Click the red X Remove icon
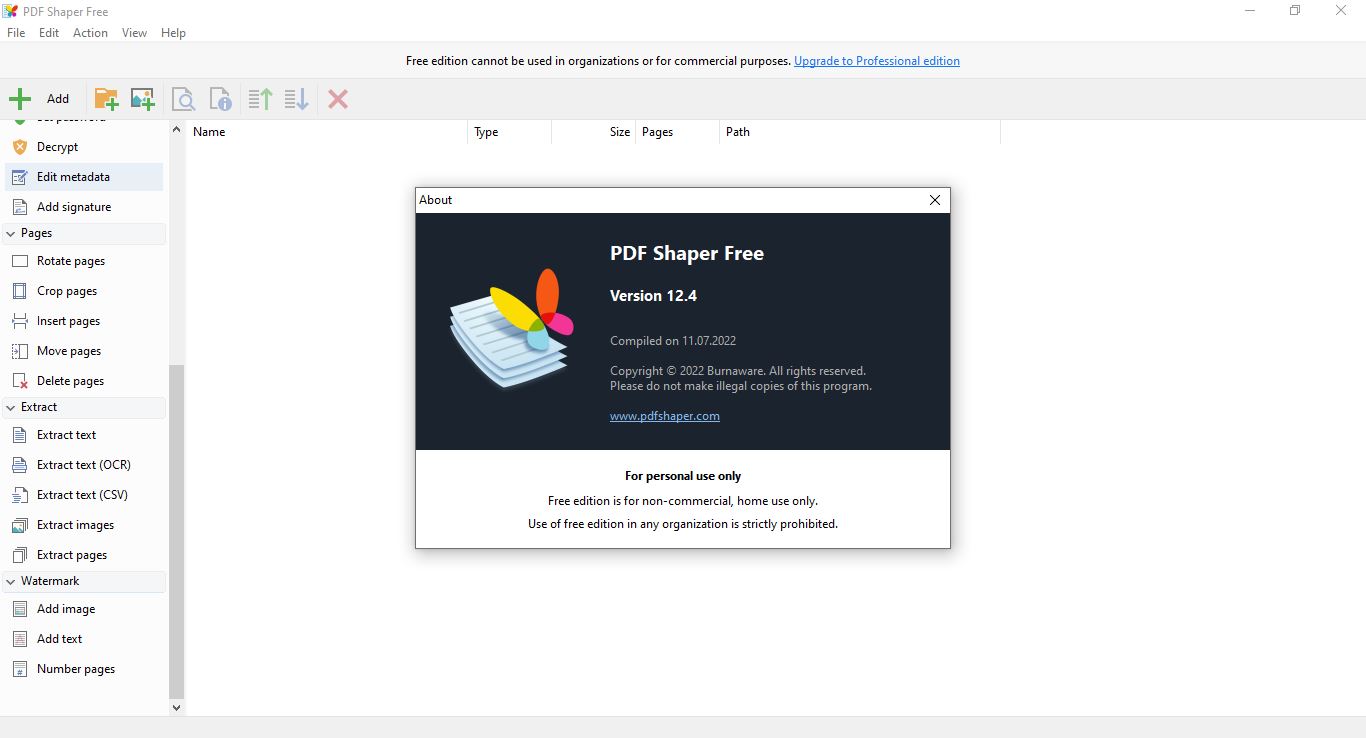 (338, 98)
